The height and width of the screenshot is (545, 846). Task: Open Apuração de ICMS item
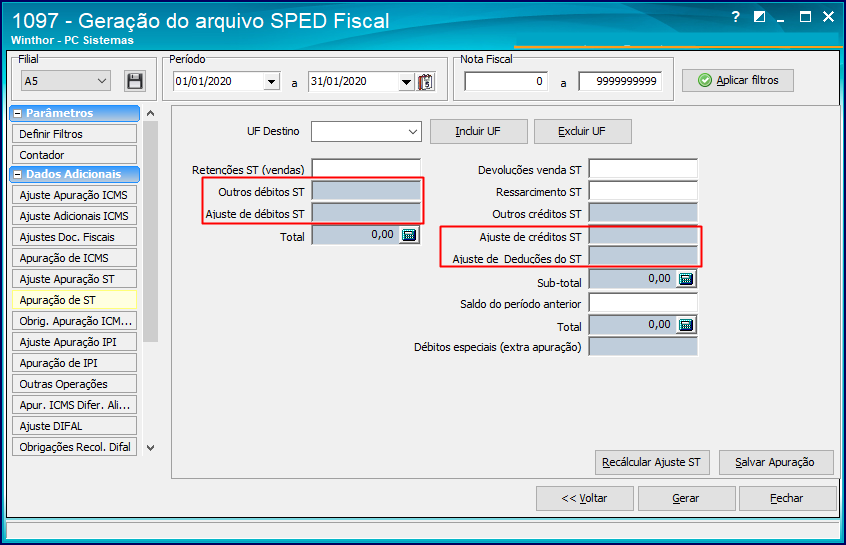(x=74, y=258)
